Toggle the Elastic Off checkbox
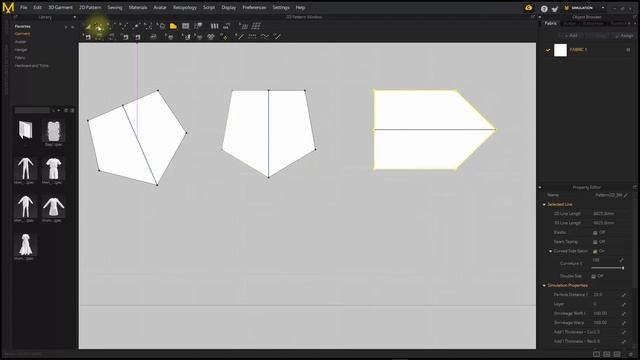640x360 pixels. pos(595,233)
